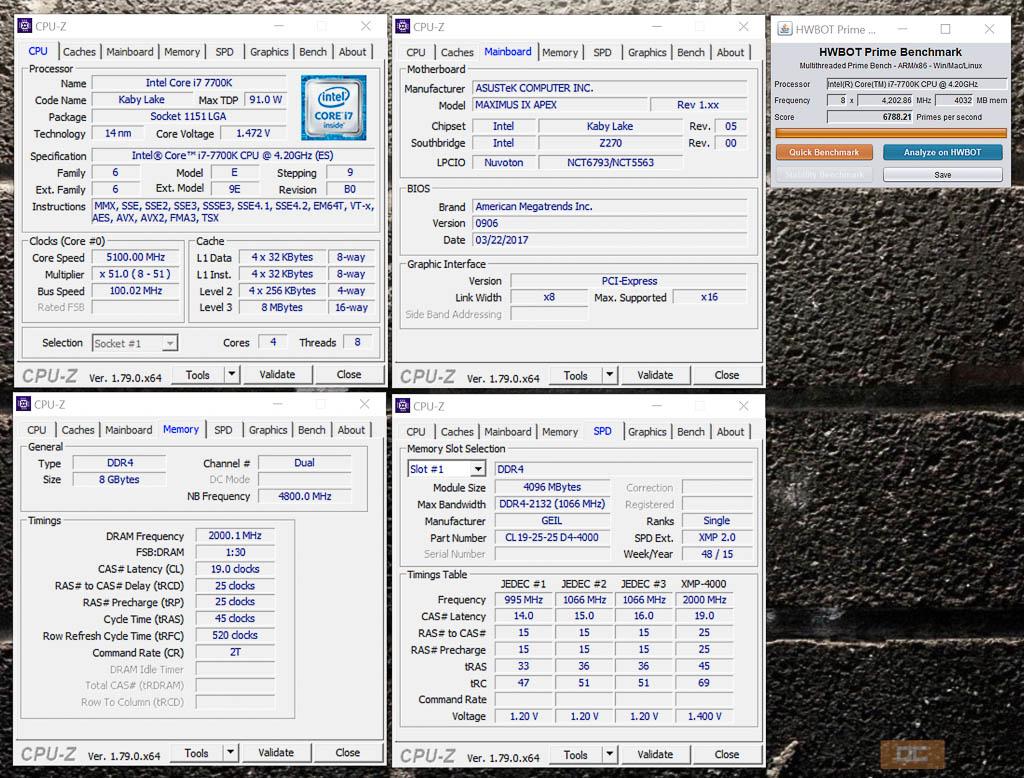Open Tools dropdown arrow in CPU tab window
Viewport: 1024px width, 778px height.
tap(232, 374)
